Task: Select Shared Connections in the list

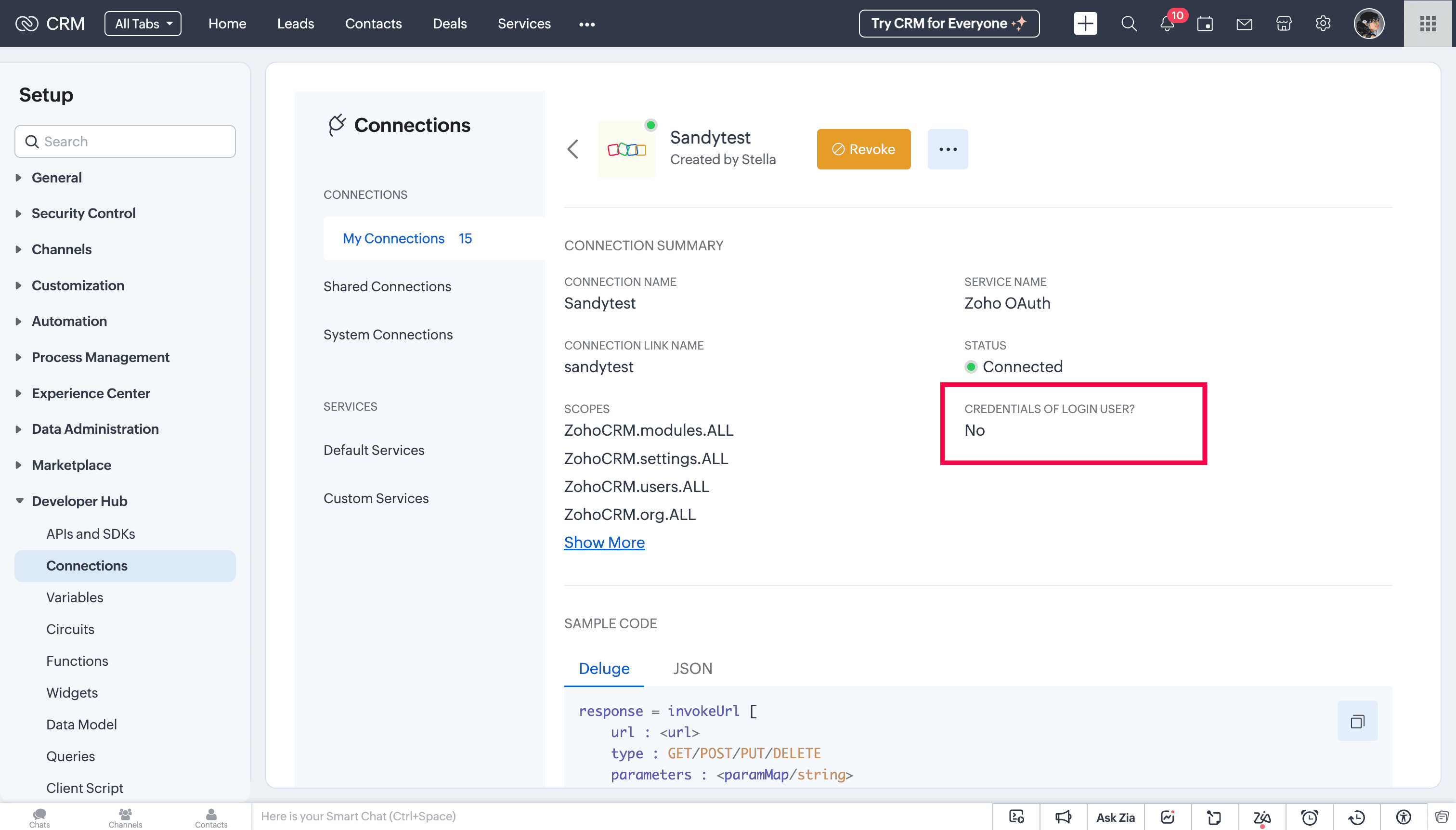Action: point(387,286)
